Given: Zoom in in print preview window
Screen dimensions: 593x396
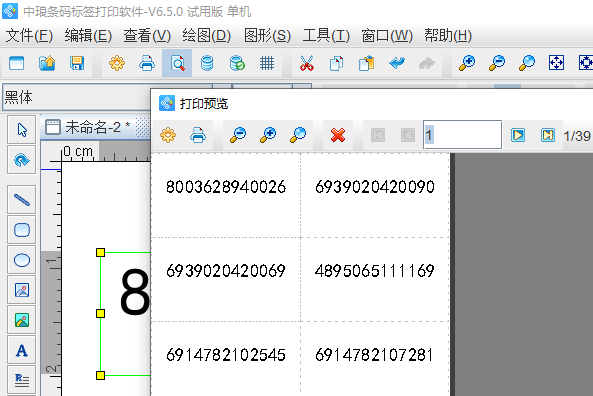Looking at the screenshot, I should 268,135.
